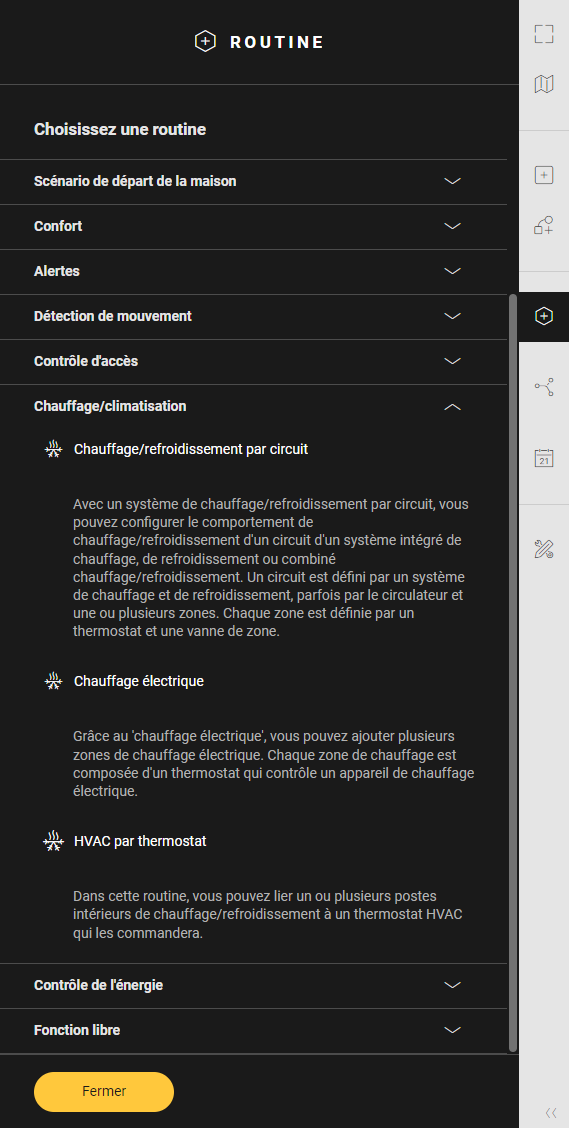
Task: Click the Choisissez une routine heading
Action: click(120, 129)
